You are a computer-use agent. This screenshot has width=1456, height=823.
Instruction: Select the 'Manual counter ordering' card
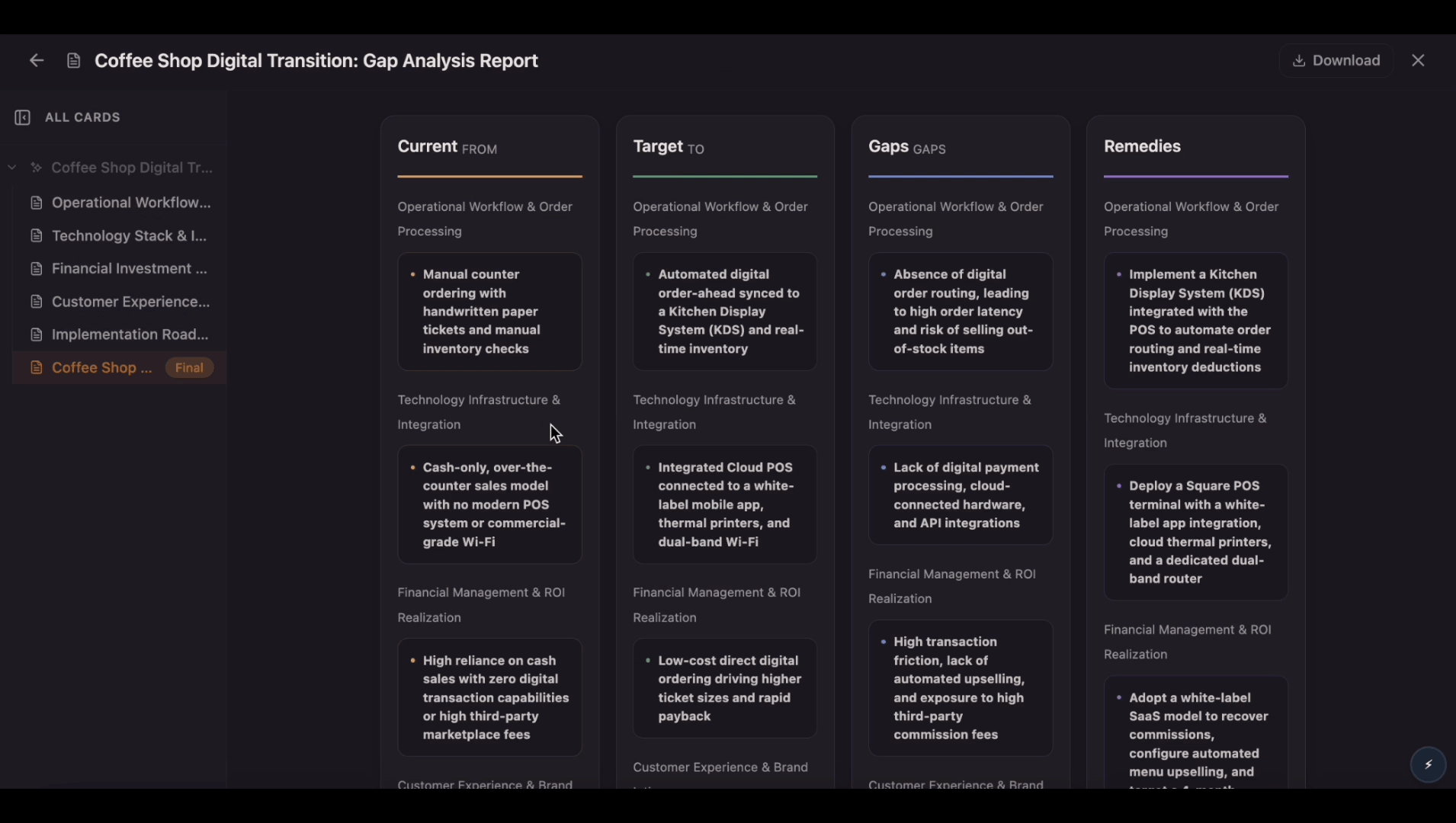tap(489, 312)
